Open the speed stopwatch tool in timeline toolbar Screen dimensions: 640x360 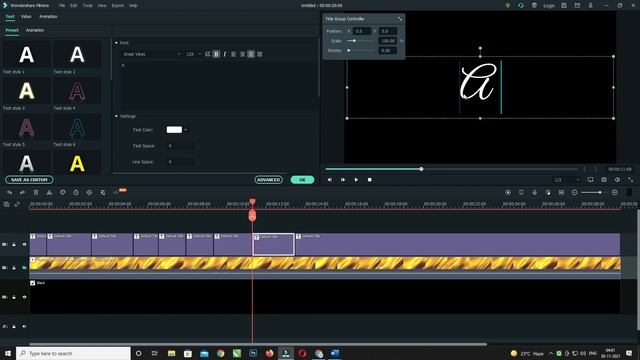[x=76, y=192]
